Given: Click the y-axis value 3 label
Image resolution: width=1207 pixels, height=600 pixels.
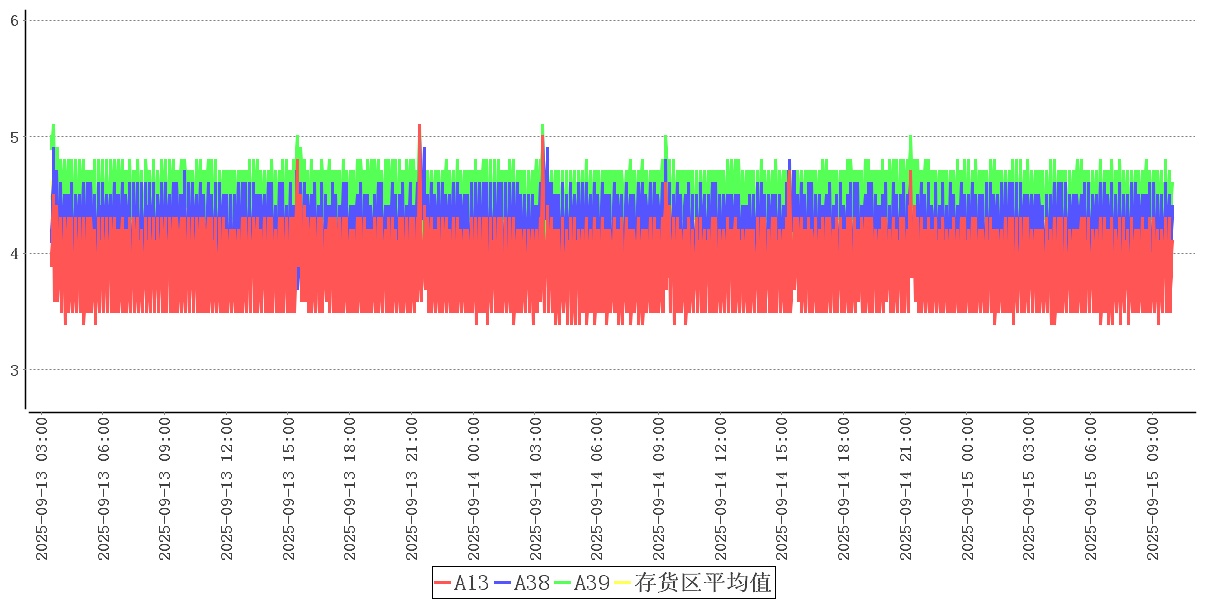Looking at the screenshot, I should click(x=15, y=371).
